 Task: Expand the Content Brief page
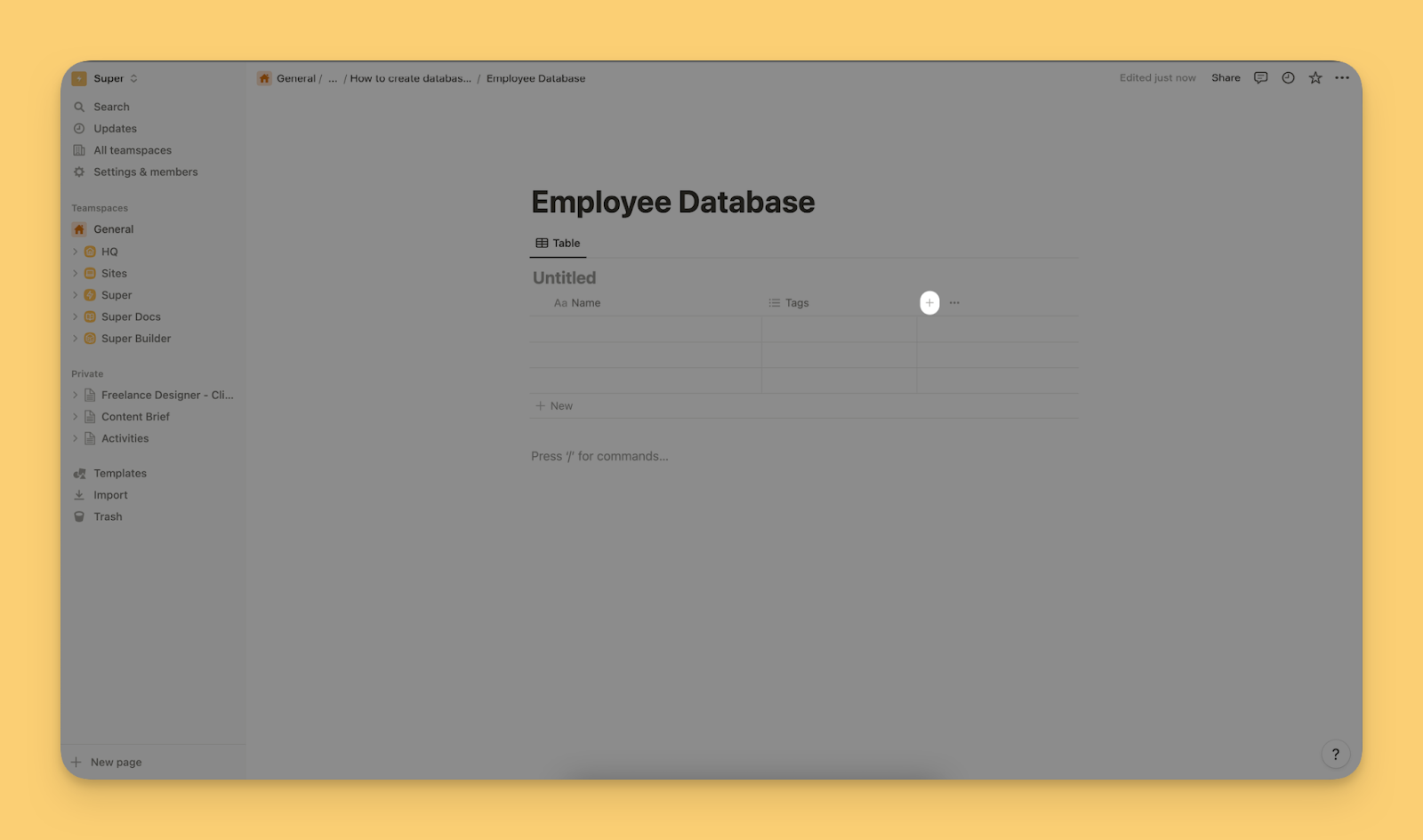(x=76, y=417)
